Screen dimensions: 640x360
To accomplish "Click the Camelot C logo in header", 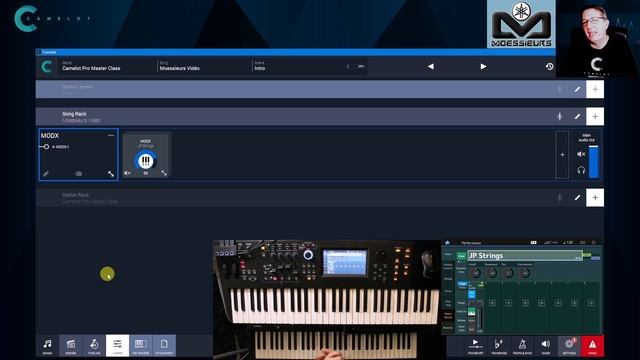I will [x=47, y=67].
